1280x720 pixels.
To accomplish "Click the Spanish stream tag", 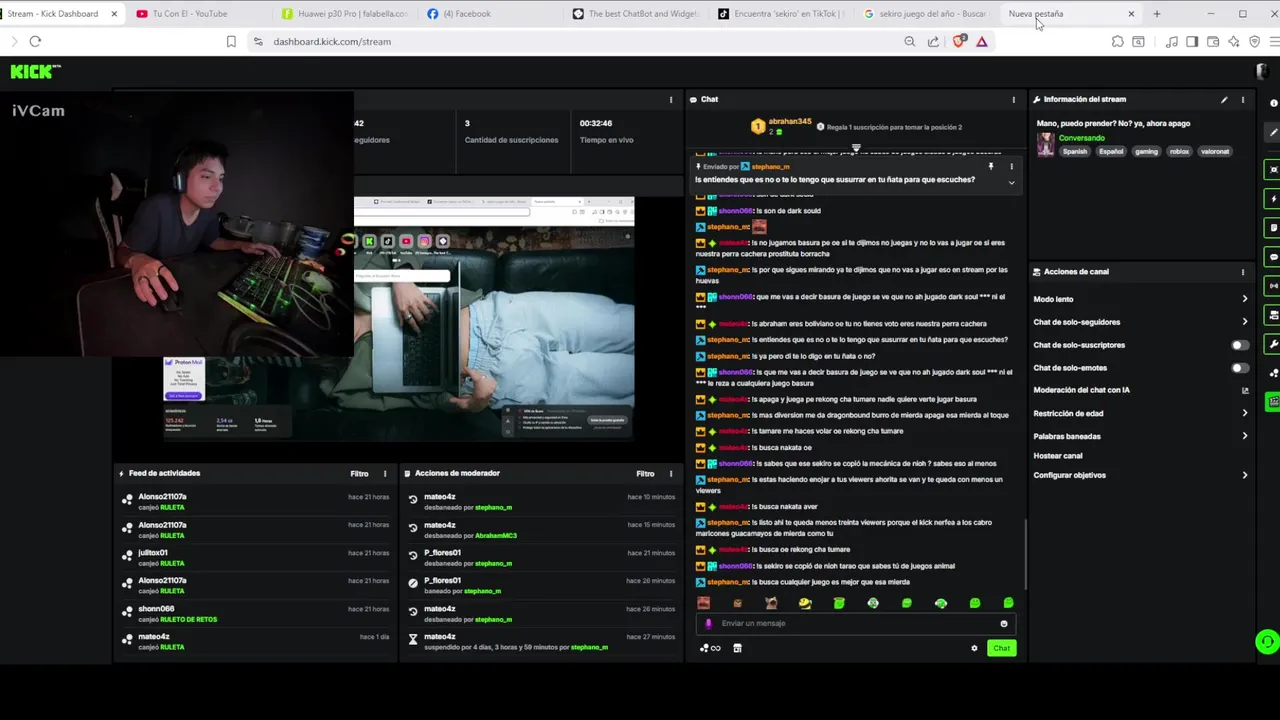I will 1075,152.
